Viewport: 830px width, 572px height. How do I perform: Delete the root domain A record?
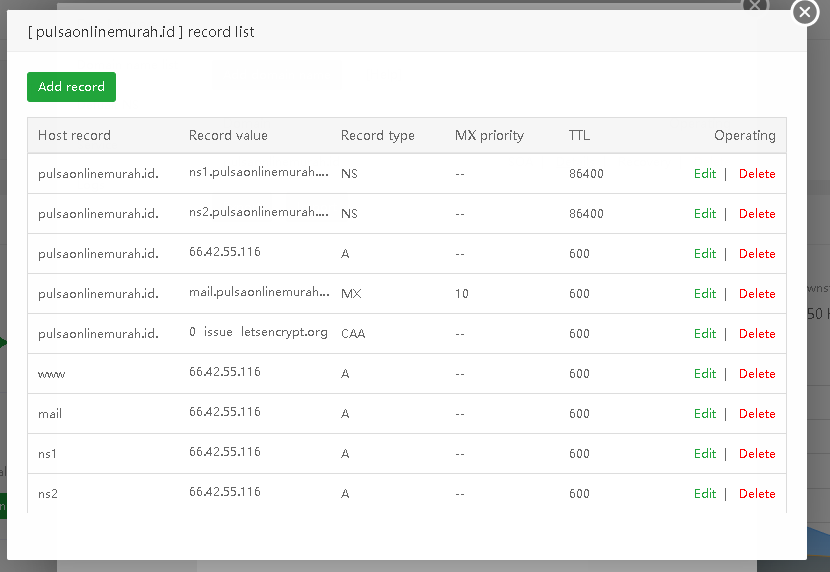[757, 254]
